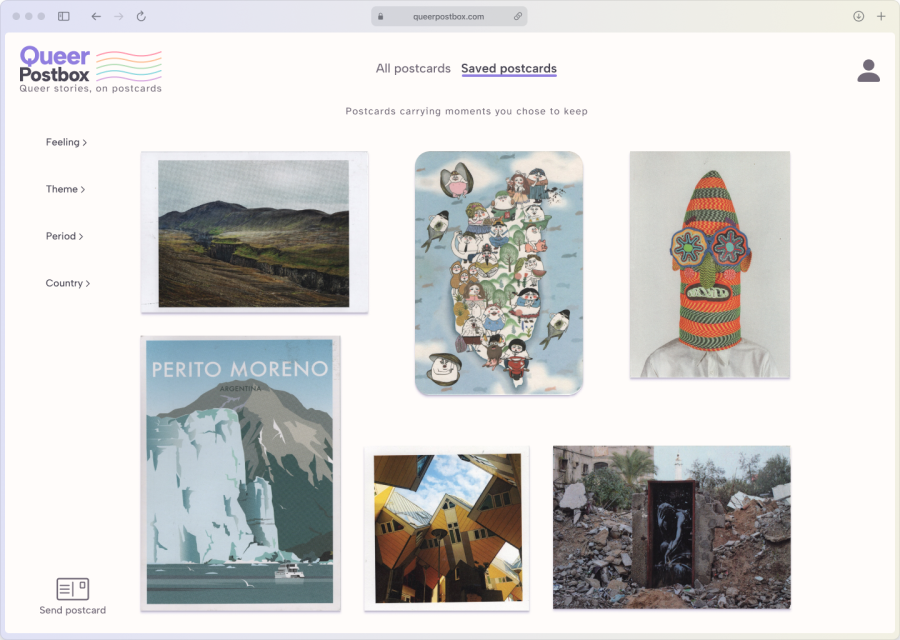Viewport: 900px width, 640px height.
Task: Open a new tab with the plus icon
Action: [x=881, y=17]
